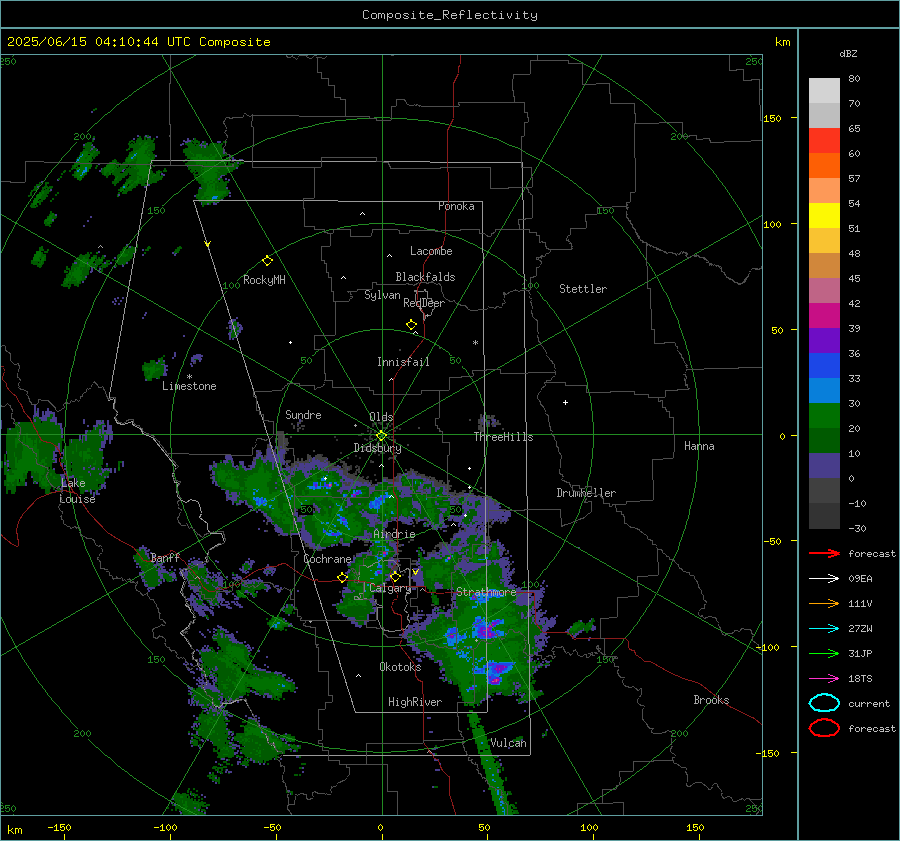The image size is (900, 841).
Task: Click the 'Lacombe' city label
Action: click(x=431, y=251)
